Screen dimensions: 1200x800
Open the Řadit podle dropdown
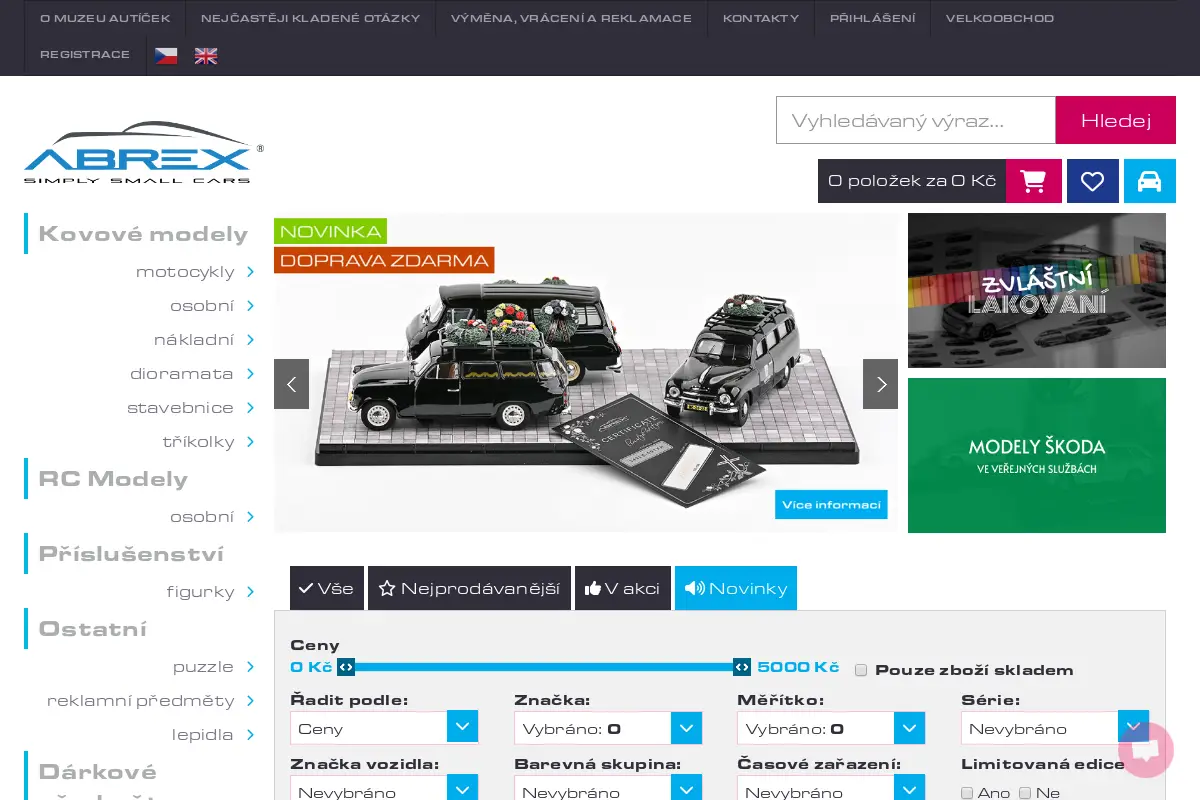tap(384, 728)
